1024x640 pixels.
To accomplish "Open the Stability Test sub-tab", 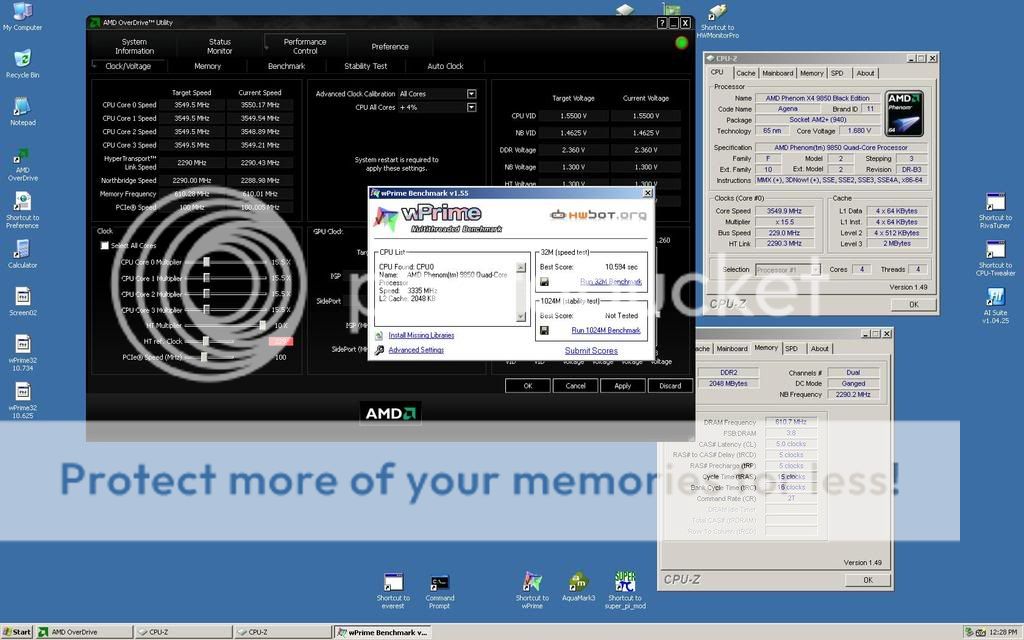I will [x=366, y=66].
